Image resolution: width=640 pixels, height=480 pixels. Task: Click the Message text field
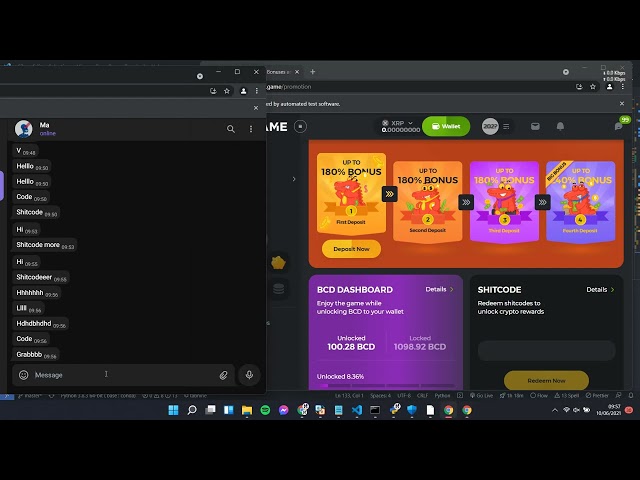(x=122, y=375)
